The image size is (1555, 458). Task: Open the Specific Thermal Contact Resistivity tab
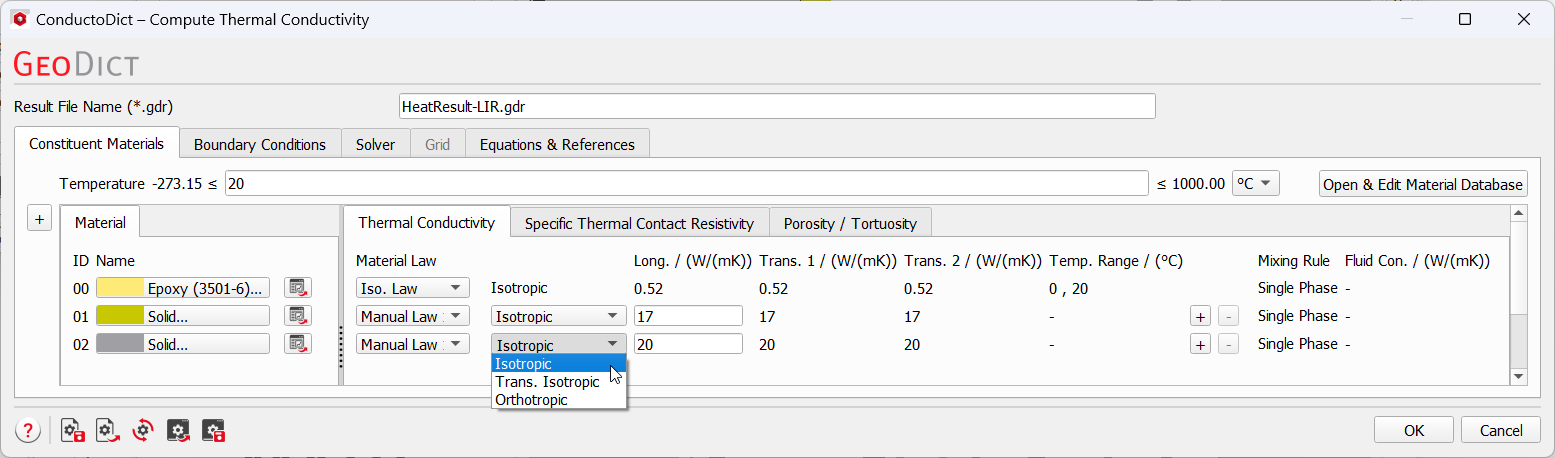tap(639, 223)
